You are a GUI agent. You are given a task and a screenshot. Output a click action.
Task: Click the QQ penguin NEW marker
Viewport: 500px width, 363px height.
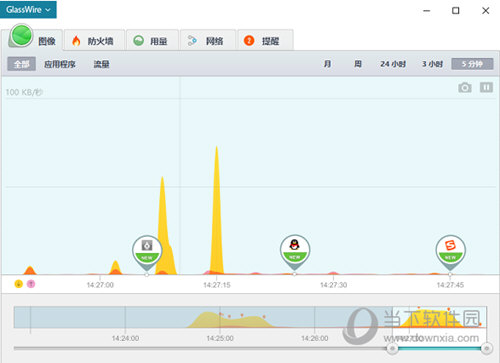(295, 252)
